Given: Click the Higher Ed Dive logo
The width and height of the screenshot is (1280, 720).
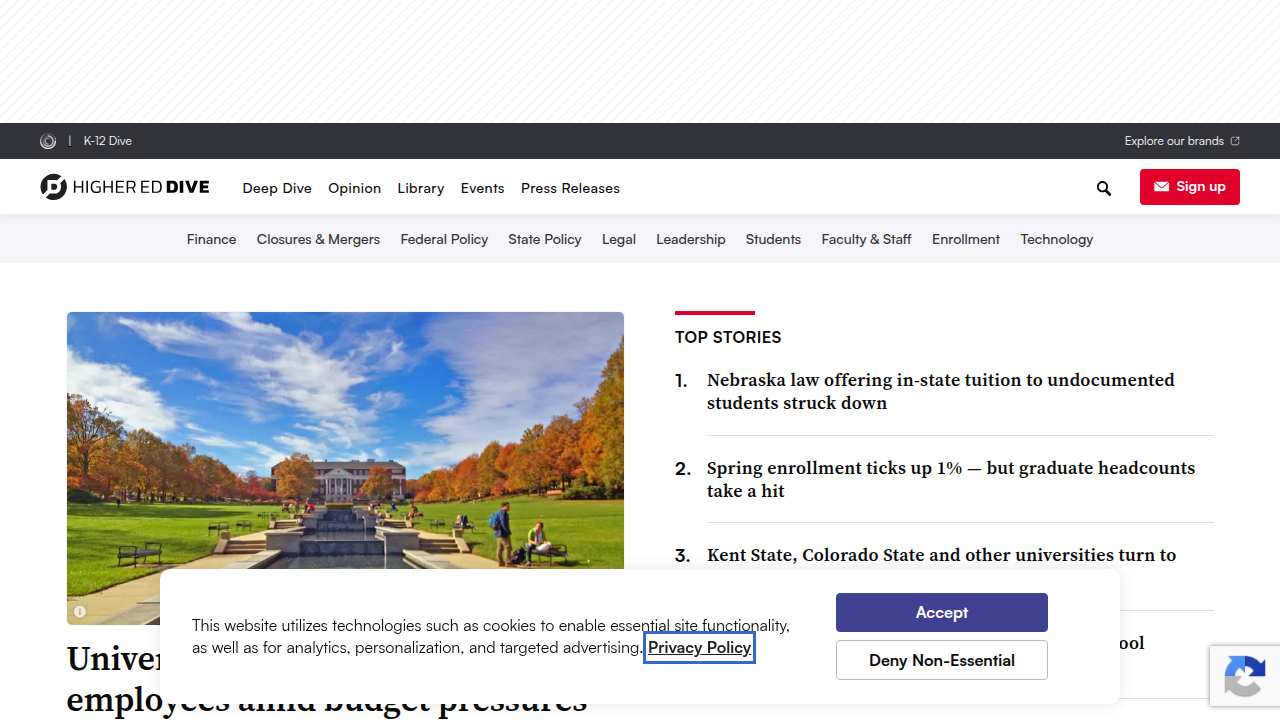Looking at the screenshot, I should [125, 187].
